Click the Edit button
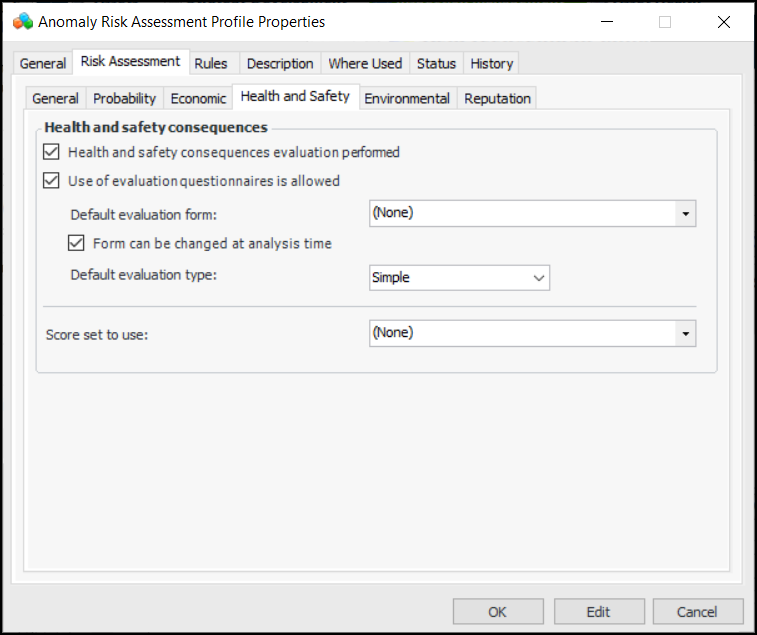The width and height of the screenshot is (757, 635). point(598,612)
